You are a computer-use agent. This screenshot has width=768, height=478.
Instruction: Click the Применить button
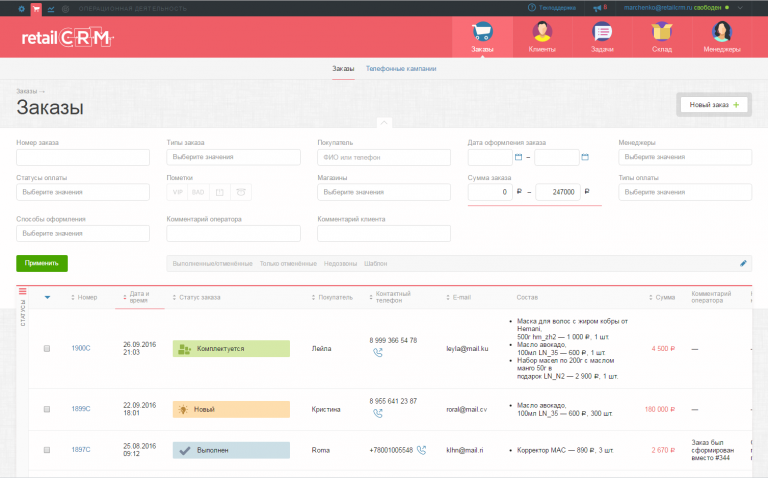42,263
